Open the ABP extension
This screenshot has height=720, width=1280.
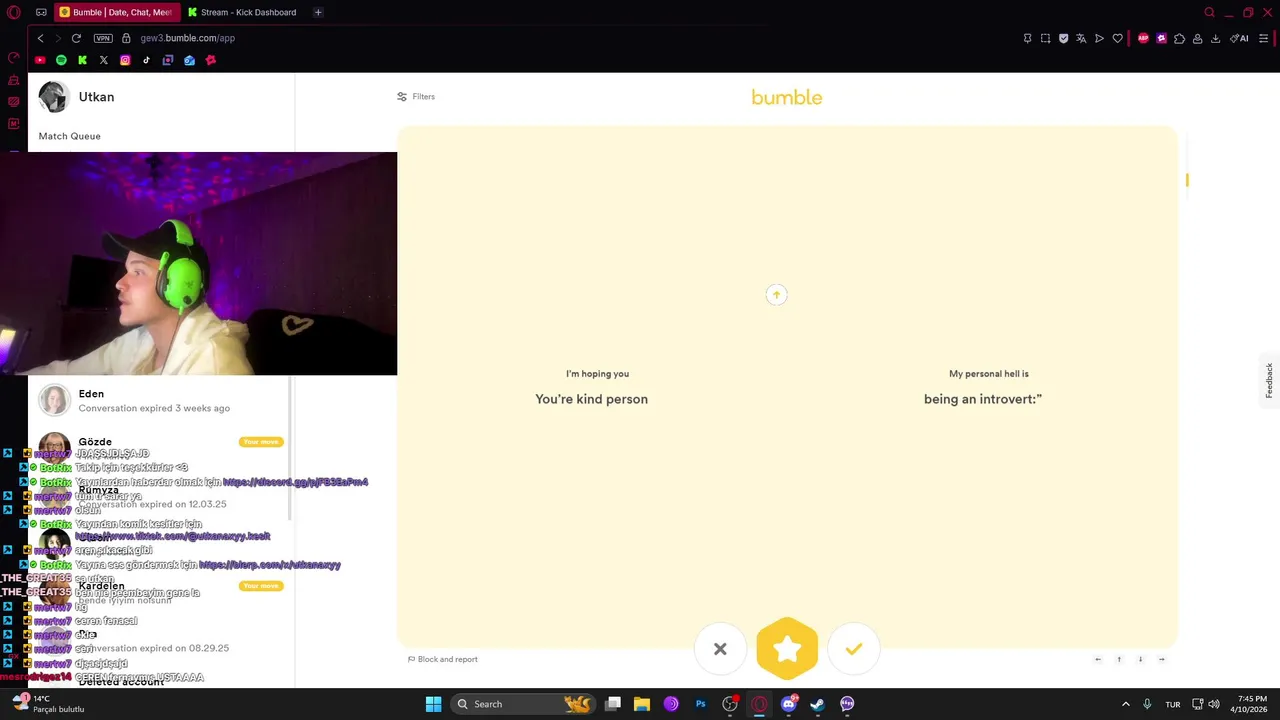click(x=1143, y=38)
